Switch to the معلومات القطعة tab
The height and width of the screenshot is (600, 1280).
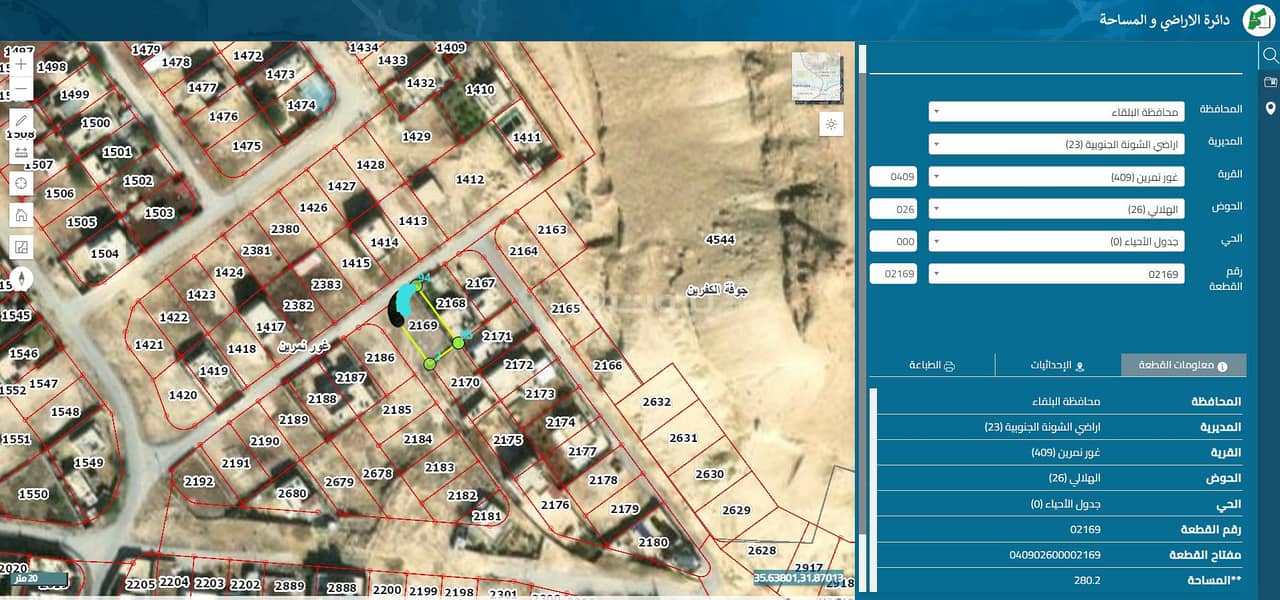pyautogui.click(x=1184, y=366)
